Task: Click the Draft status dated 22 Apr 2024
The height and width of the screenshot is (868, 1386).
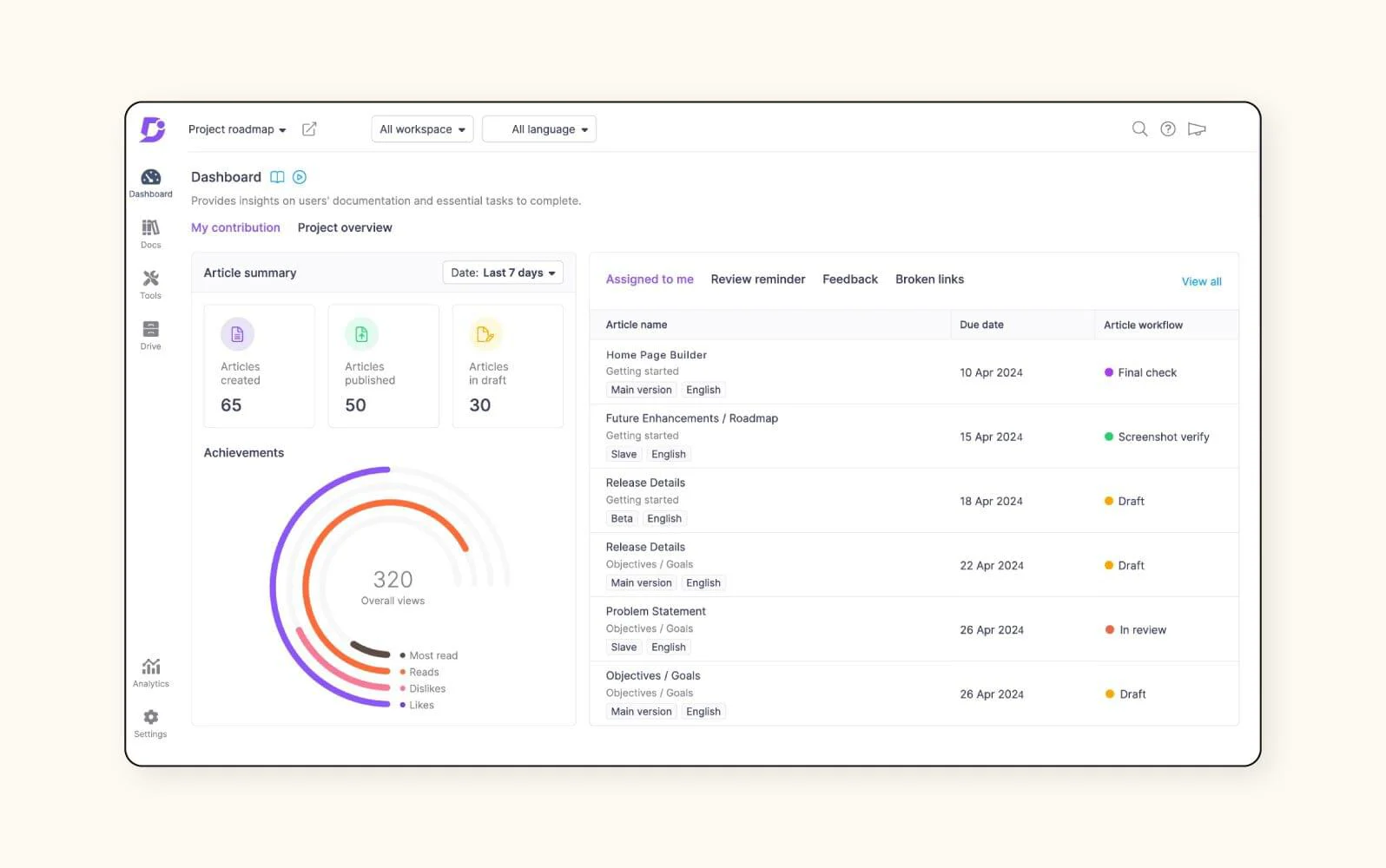Action: point(1125,565)
